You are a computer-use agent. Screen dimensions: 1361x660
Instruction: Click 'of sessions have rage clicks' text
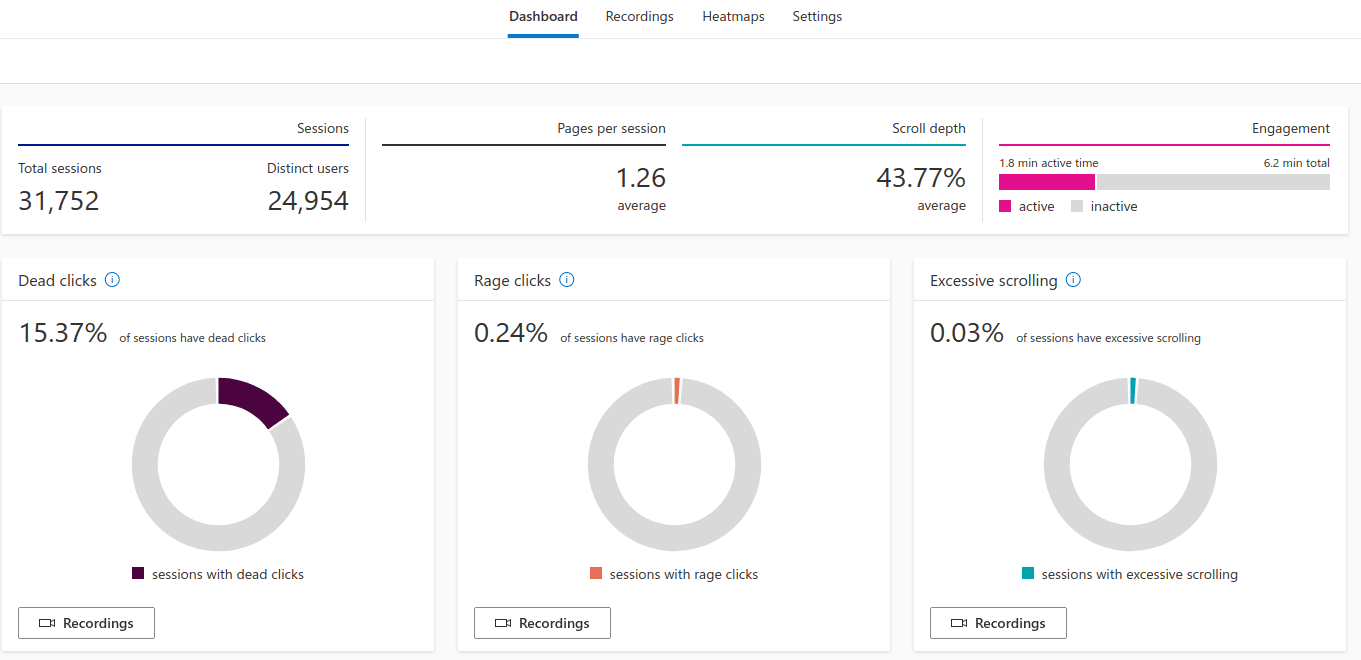(x=632, y=338)
